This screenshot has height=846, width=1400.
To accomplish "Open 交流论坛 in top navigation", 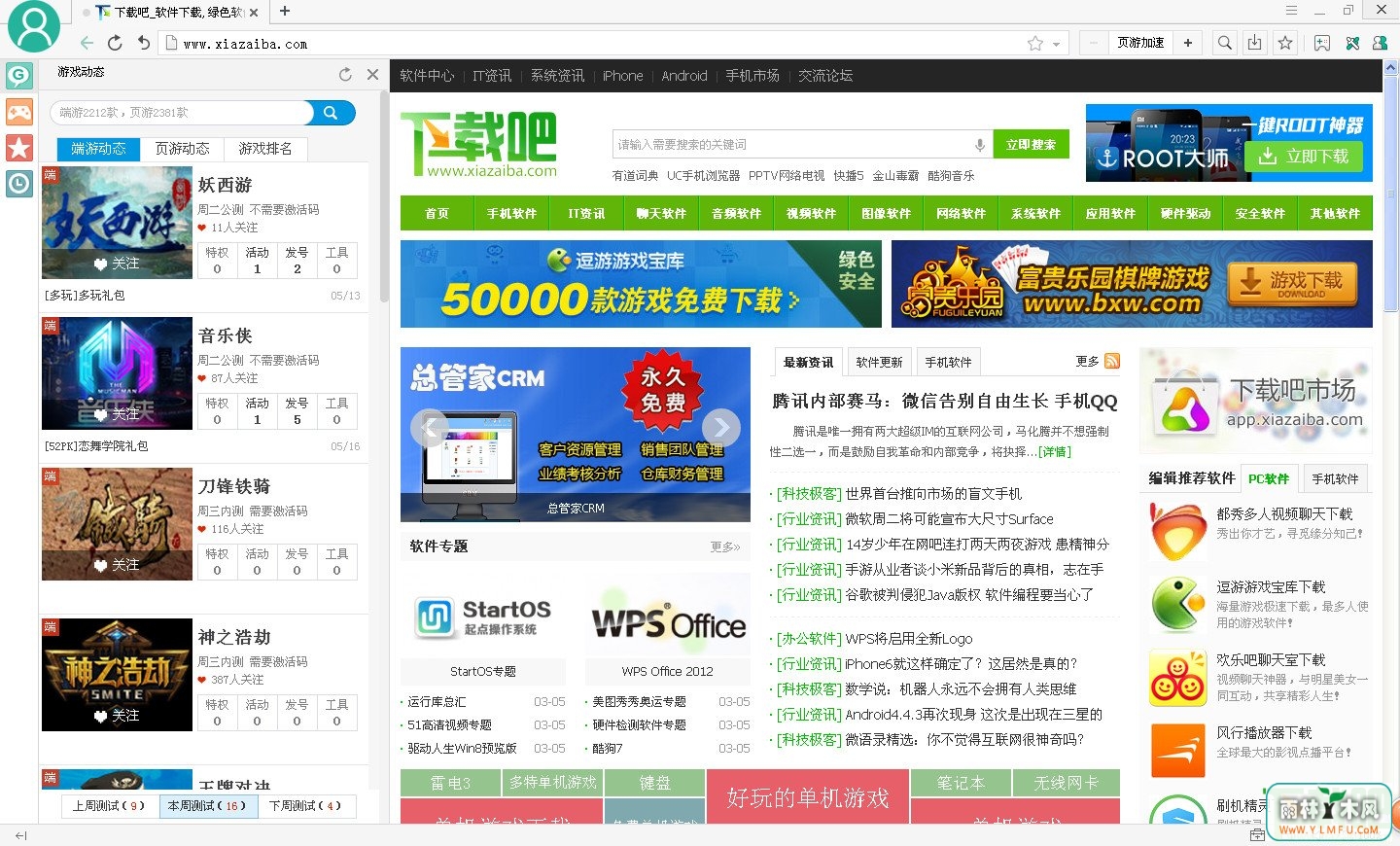I will tap(825, 76).
